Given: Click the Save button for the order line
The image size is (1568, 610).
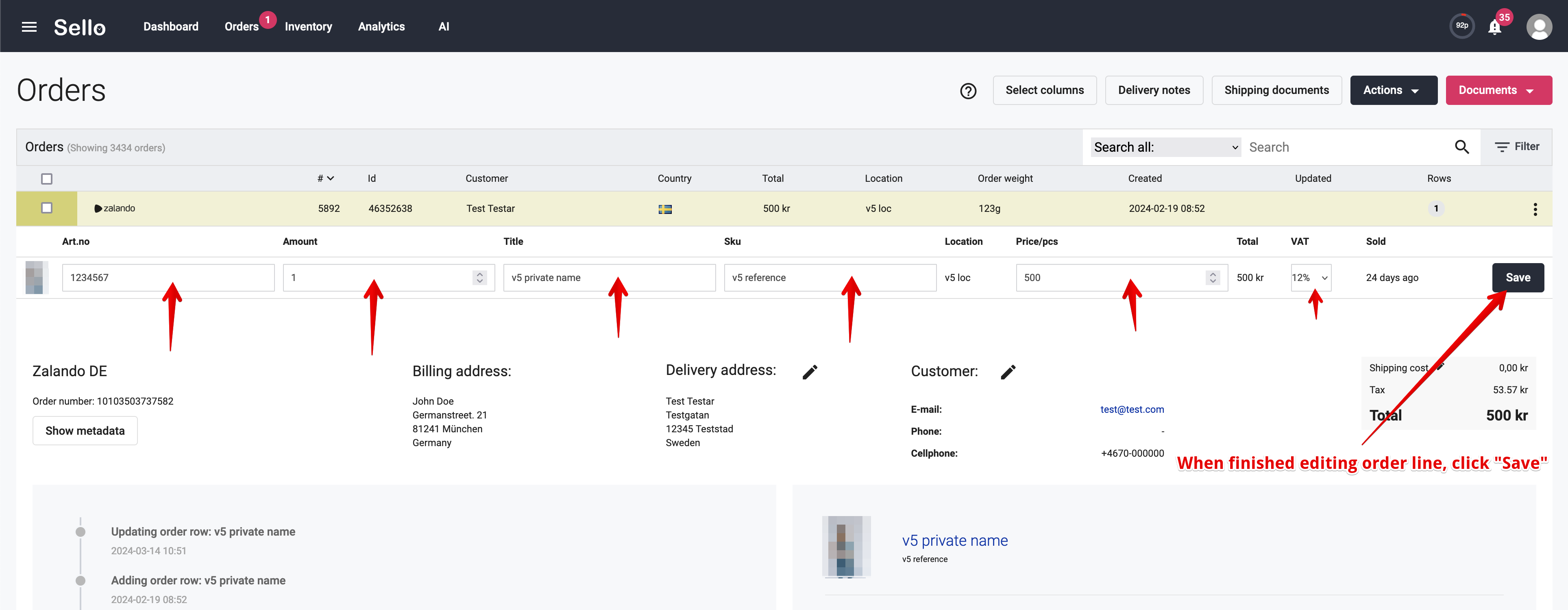Looking at the screenshot, I should click(x=1518, y=278).
